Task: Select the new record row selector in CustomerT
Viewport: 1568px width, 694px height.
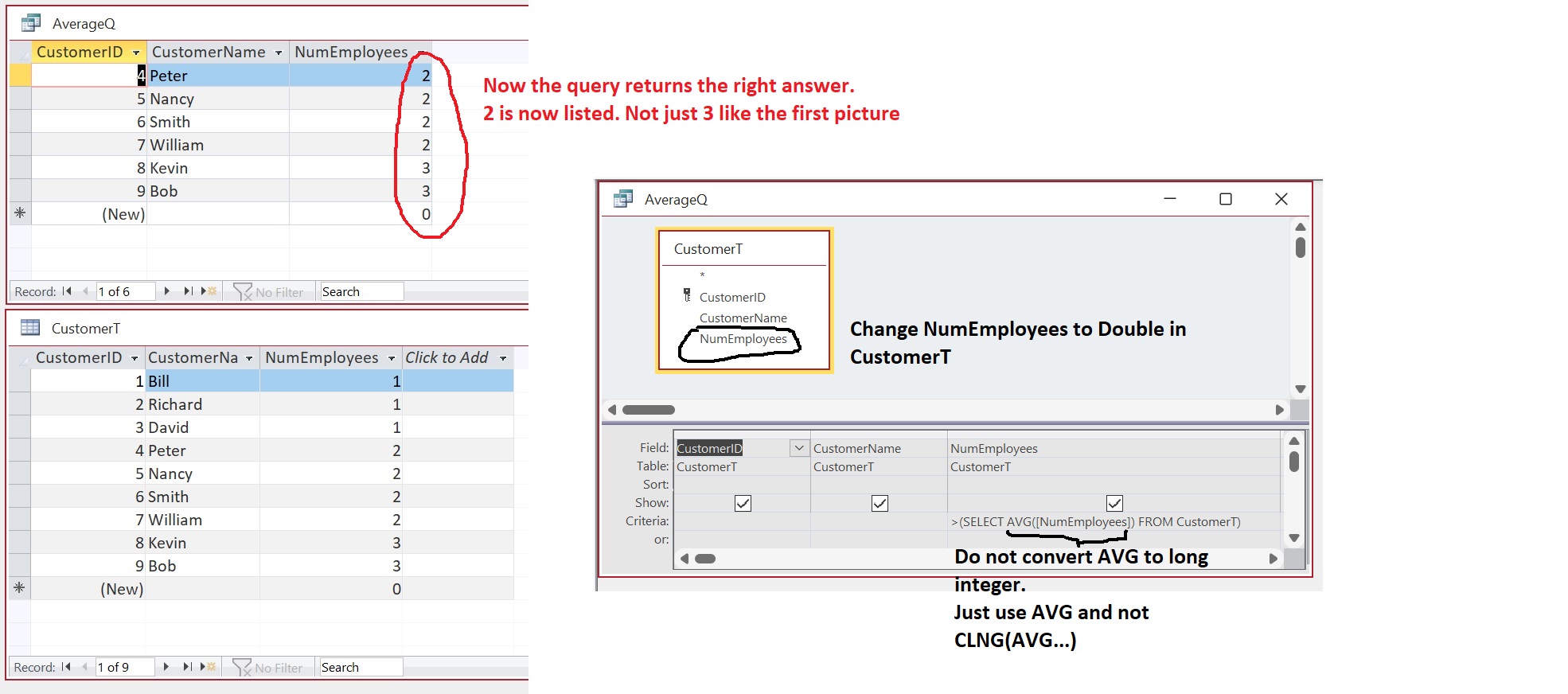Action: (20, 589)
